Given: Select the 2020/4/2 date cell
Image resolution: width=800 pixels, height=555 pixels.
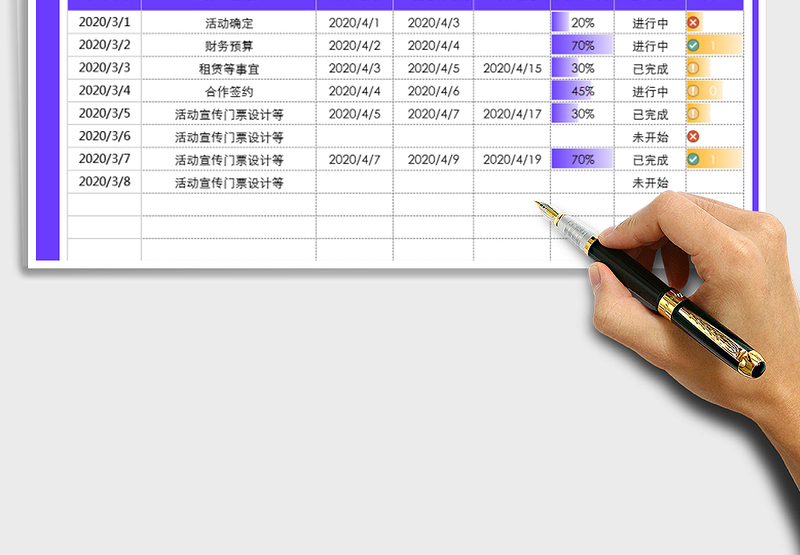Looking at the screenshot, I should 355,45.
